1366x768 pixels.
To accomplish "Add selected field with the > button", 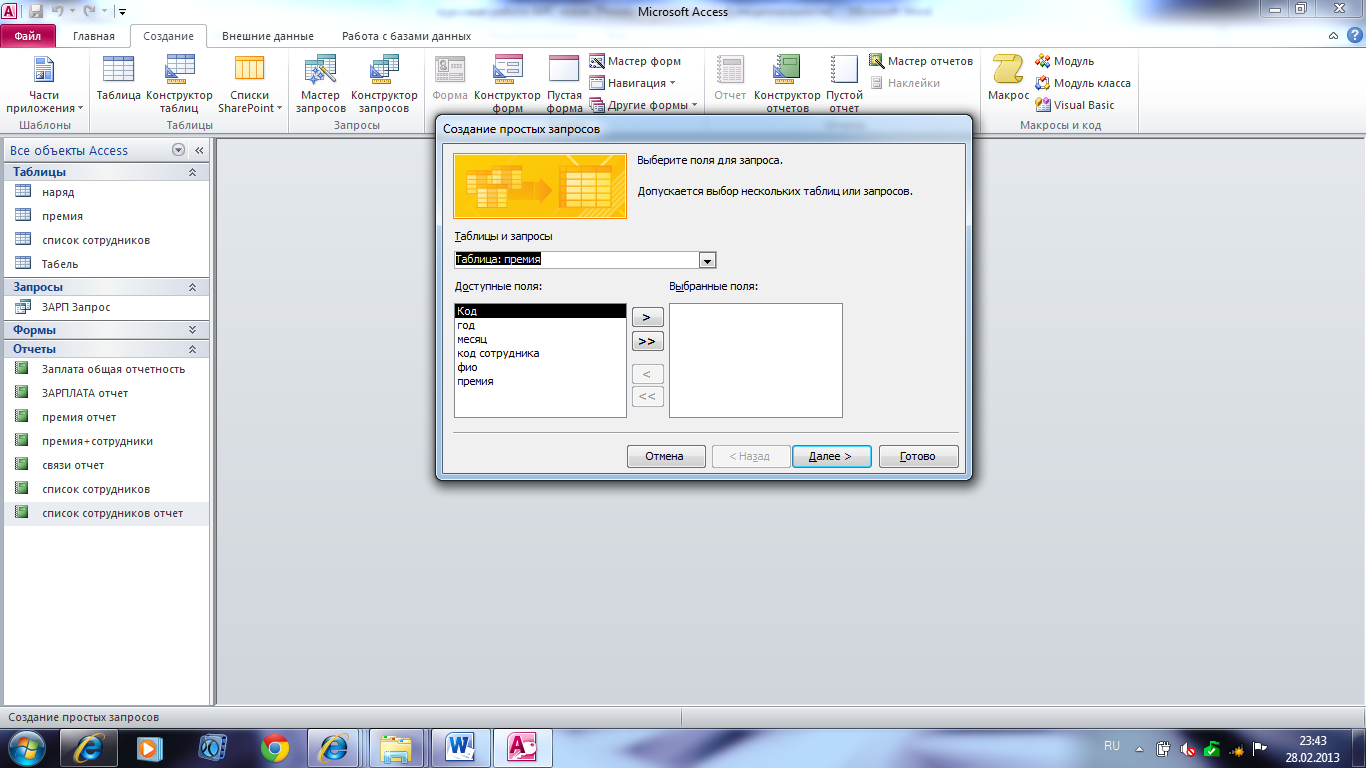I will pos(647,317).
